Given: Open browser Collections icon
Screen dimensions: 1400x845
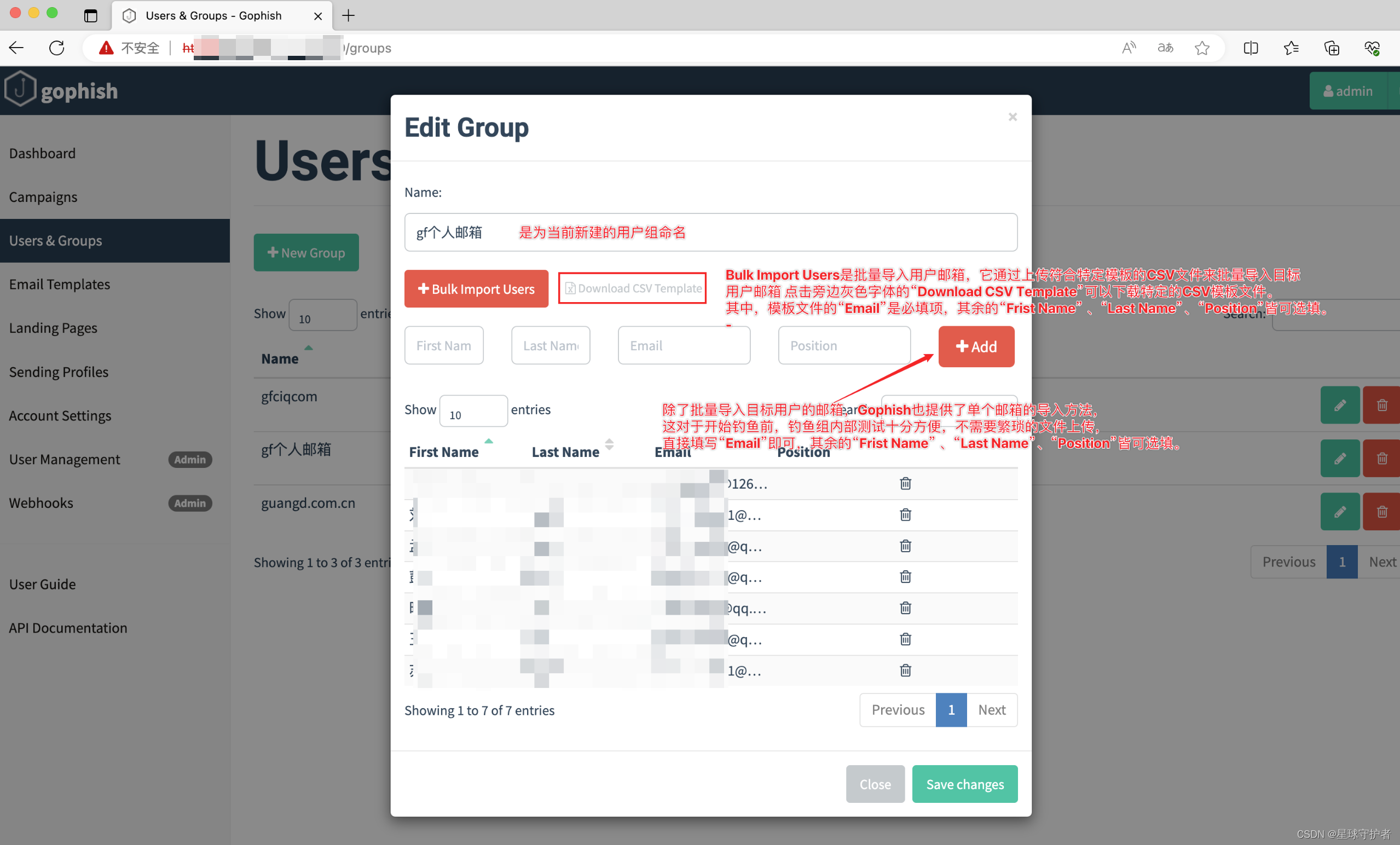Looking at the screenshot, I should pyautogui.click(x=1331, y=48).
